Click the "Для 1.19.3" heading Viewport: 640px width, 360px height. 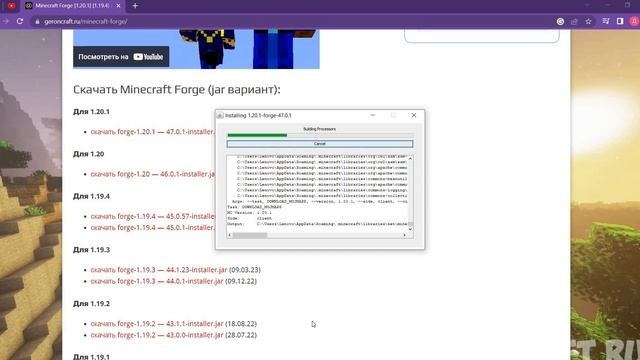point(91,250)
